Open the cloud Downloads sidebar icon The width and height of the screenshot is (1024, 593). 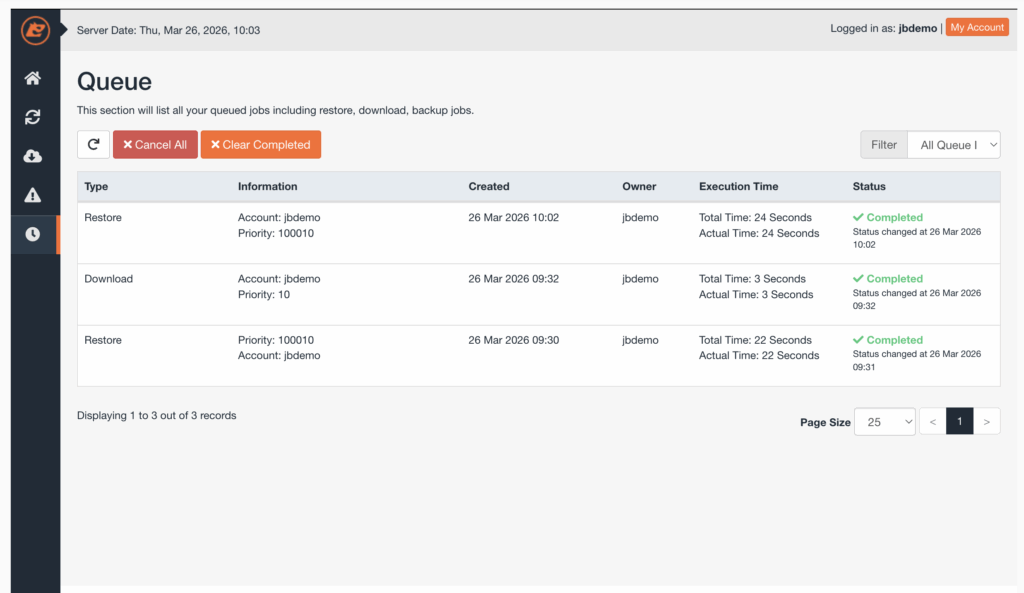pos(33,156)
